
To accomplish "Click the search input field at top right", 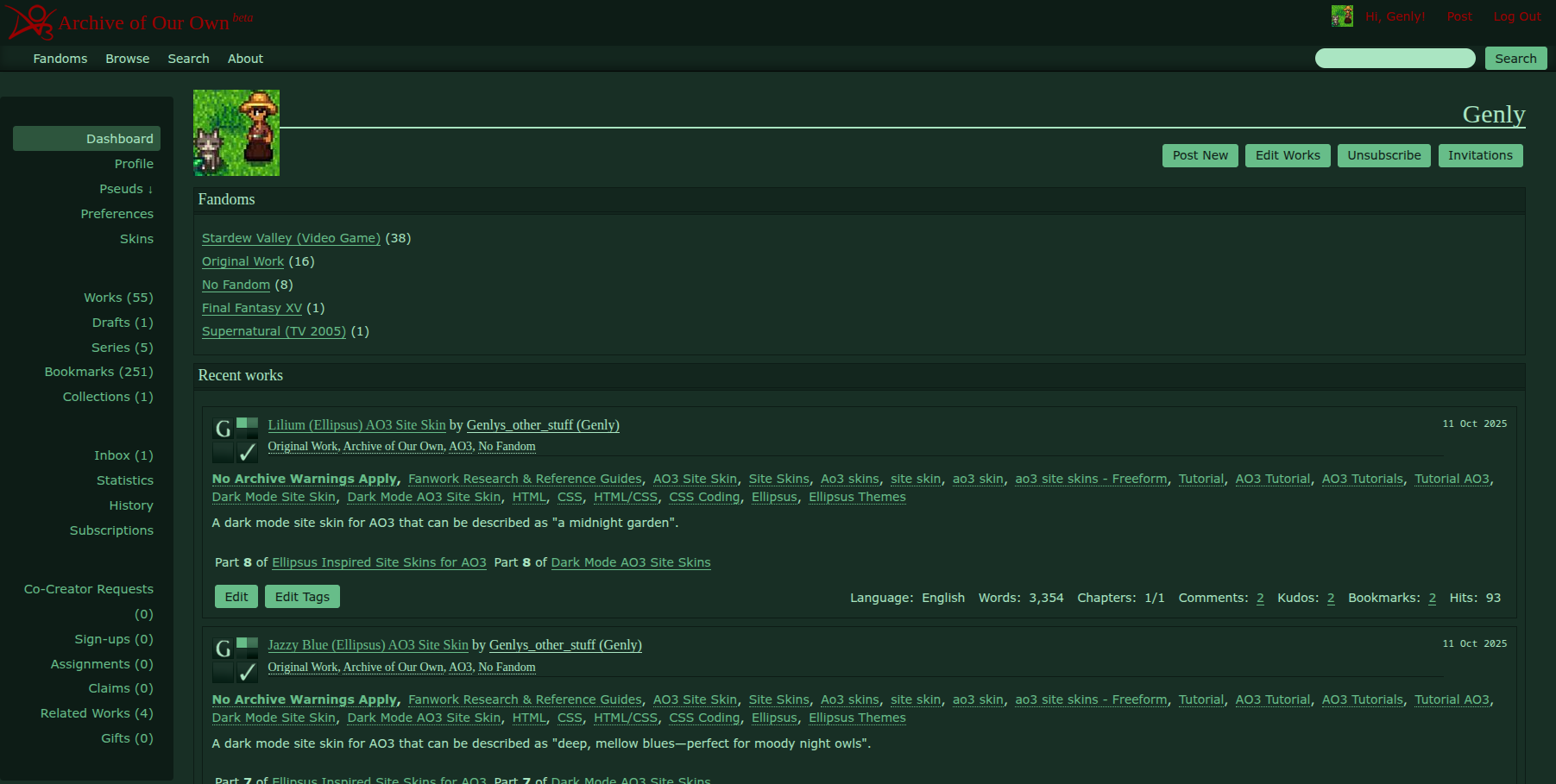I will pyautogui.click(x=1395, y=59).
